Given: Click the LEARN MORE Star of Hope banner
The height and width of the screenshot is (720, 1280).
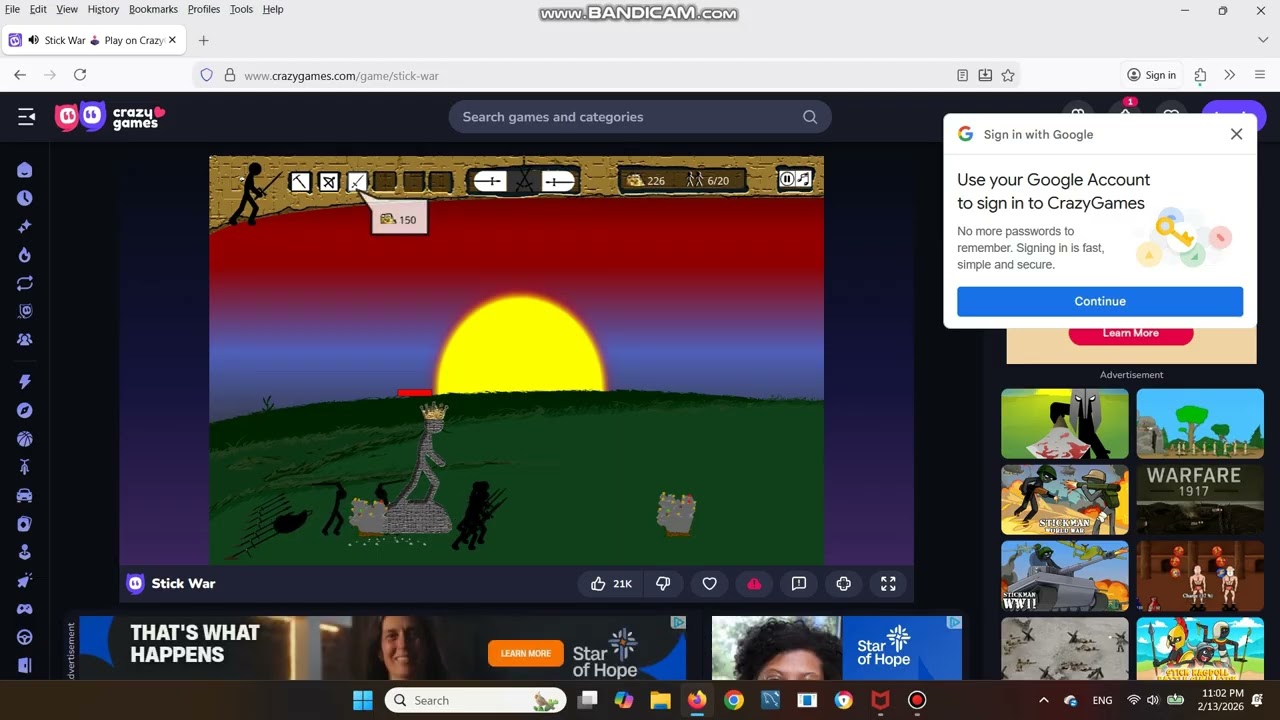Looking at the screenshot, I should click(525, 653).
